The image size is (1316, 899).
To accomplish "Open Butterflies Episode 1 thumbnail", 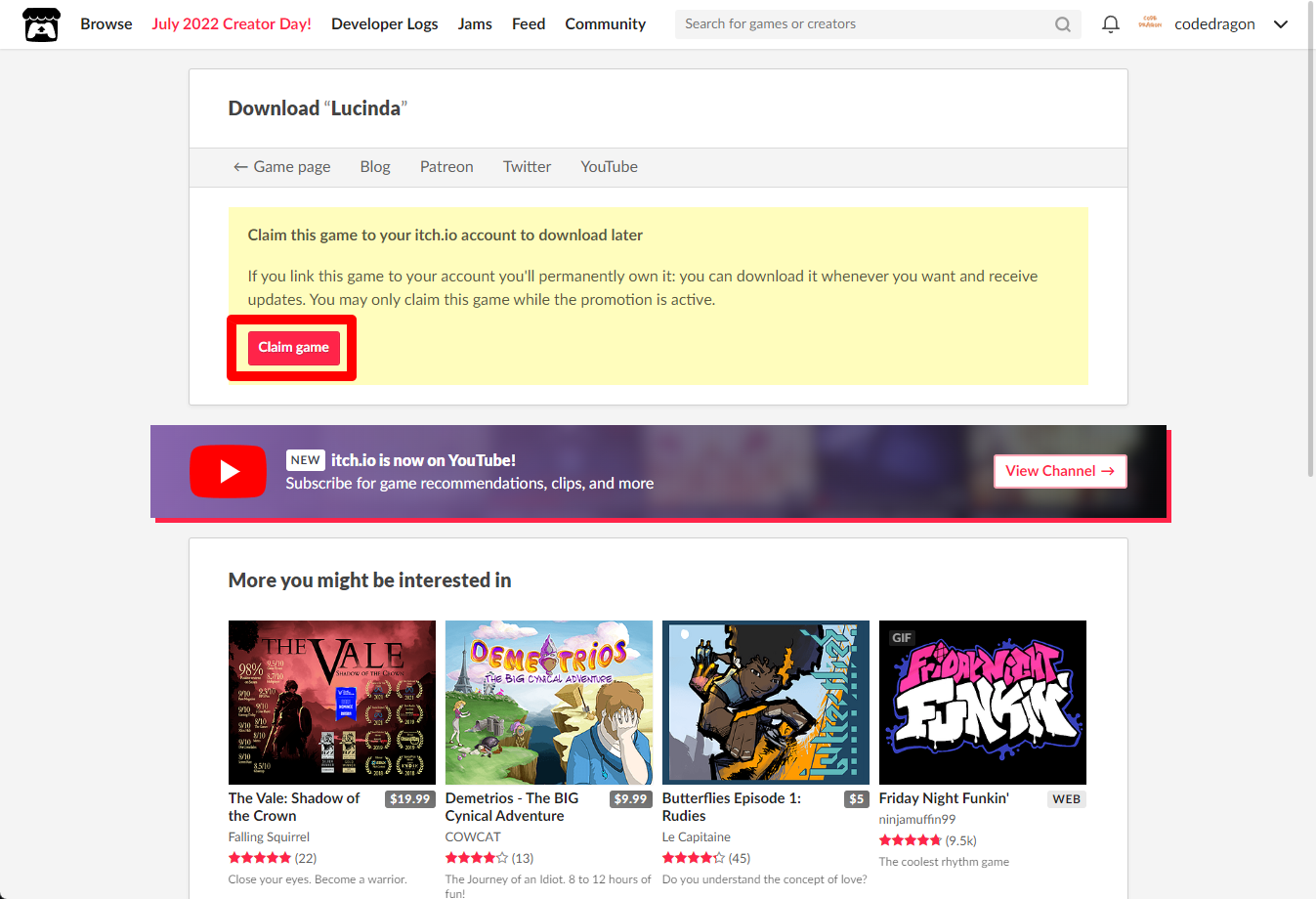I will [766, 703].
